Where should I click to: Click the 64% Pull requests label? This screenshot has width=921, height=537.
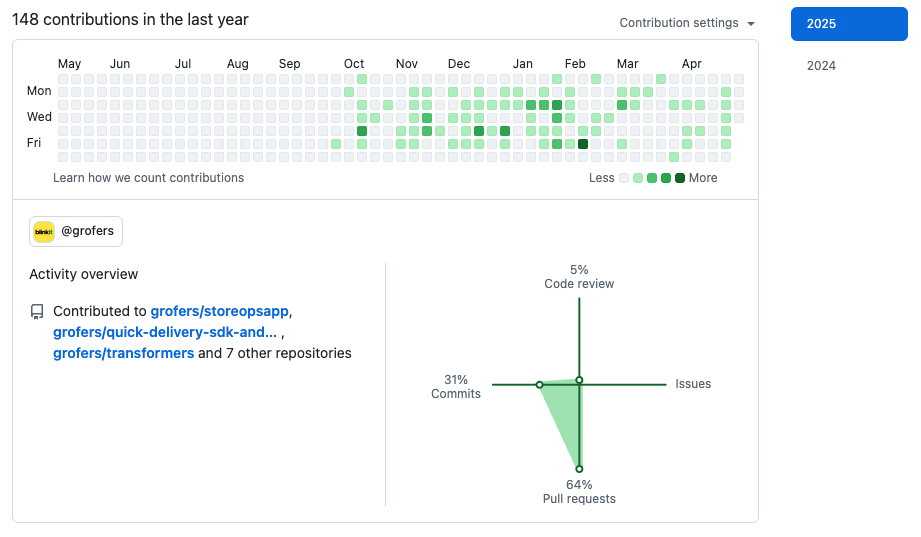click(579, 492)
